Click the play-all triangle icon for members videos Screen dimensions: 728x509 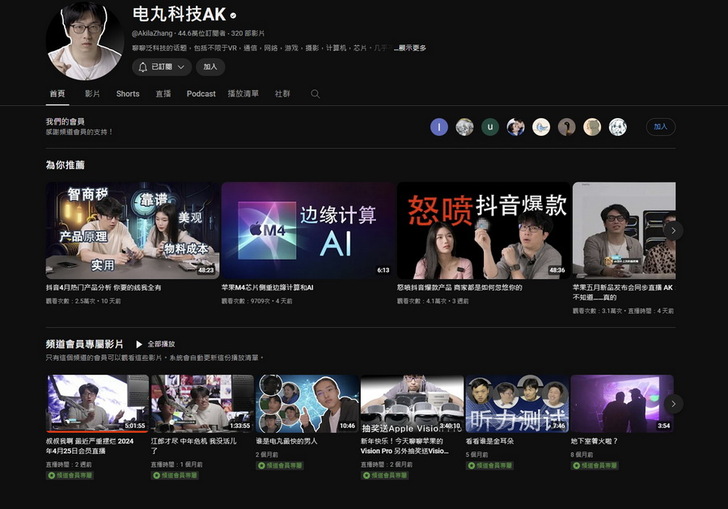(139, 344)
